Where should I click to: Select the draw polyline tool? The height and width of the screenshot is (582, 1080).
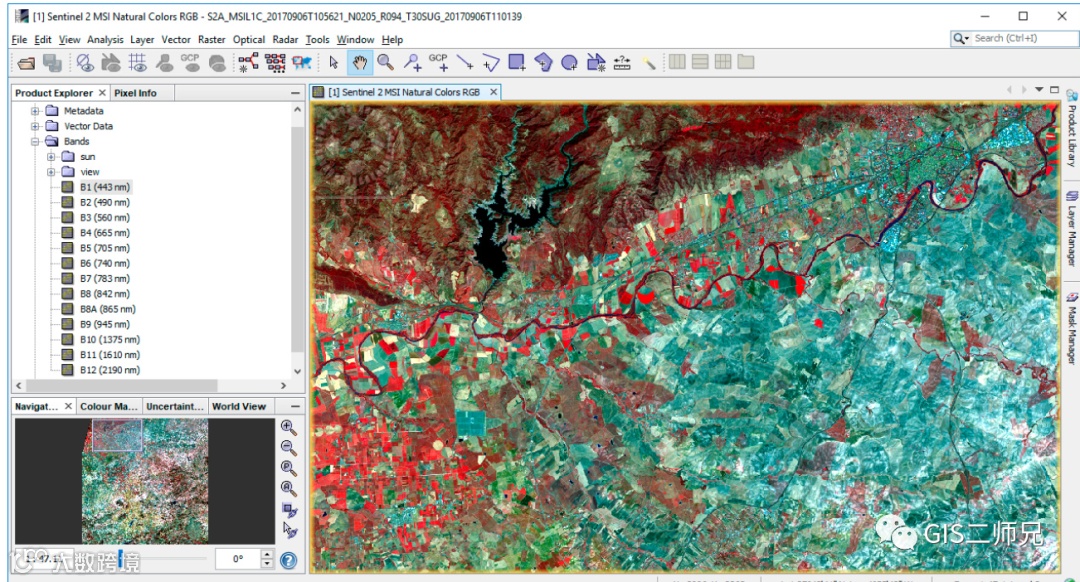[490, 63]
